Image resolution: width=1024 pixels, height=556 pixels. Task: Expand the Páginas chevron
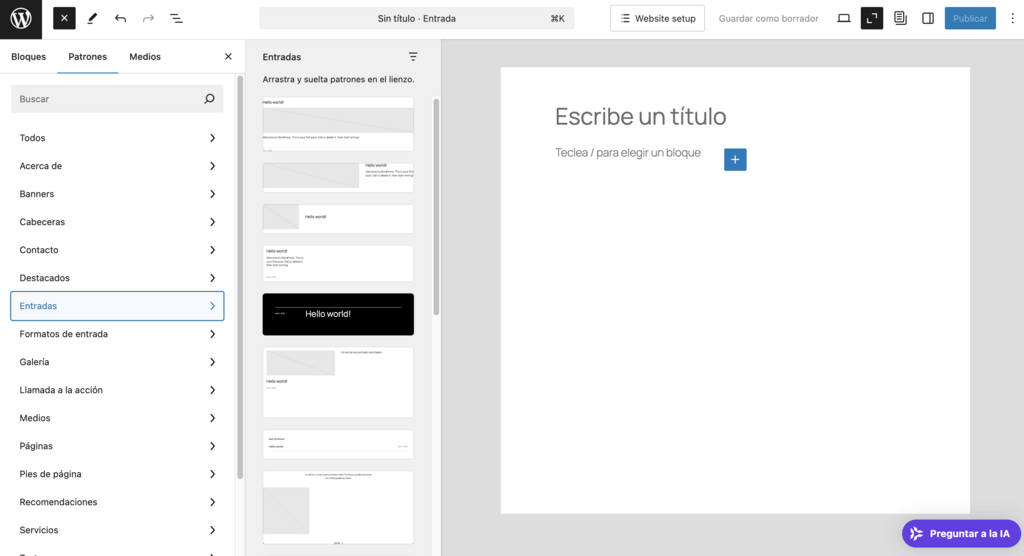212,446
